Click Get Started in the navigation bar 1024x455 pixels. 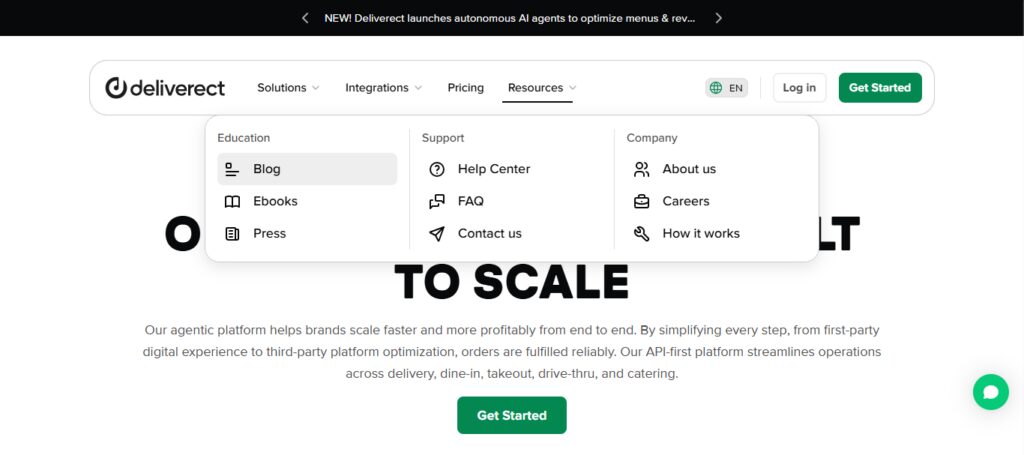pyautogui.click(x=880, y=87)
